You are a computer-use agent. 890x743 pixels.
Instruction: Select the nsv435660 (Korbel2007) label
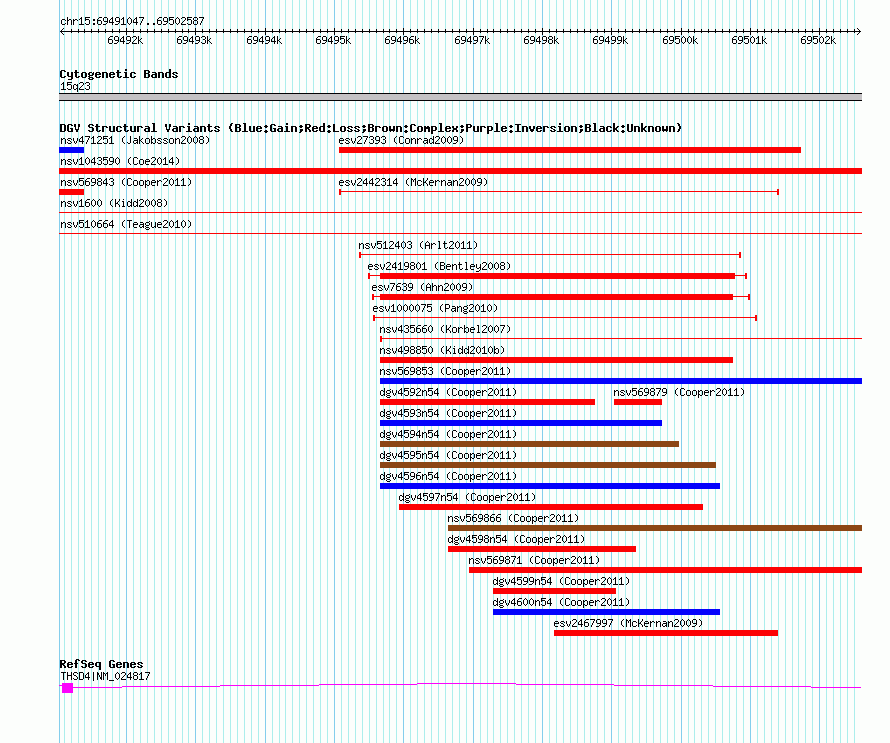pos(445,329)
